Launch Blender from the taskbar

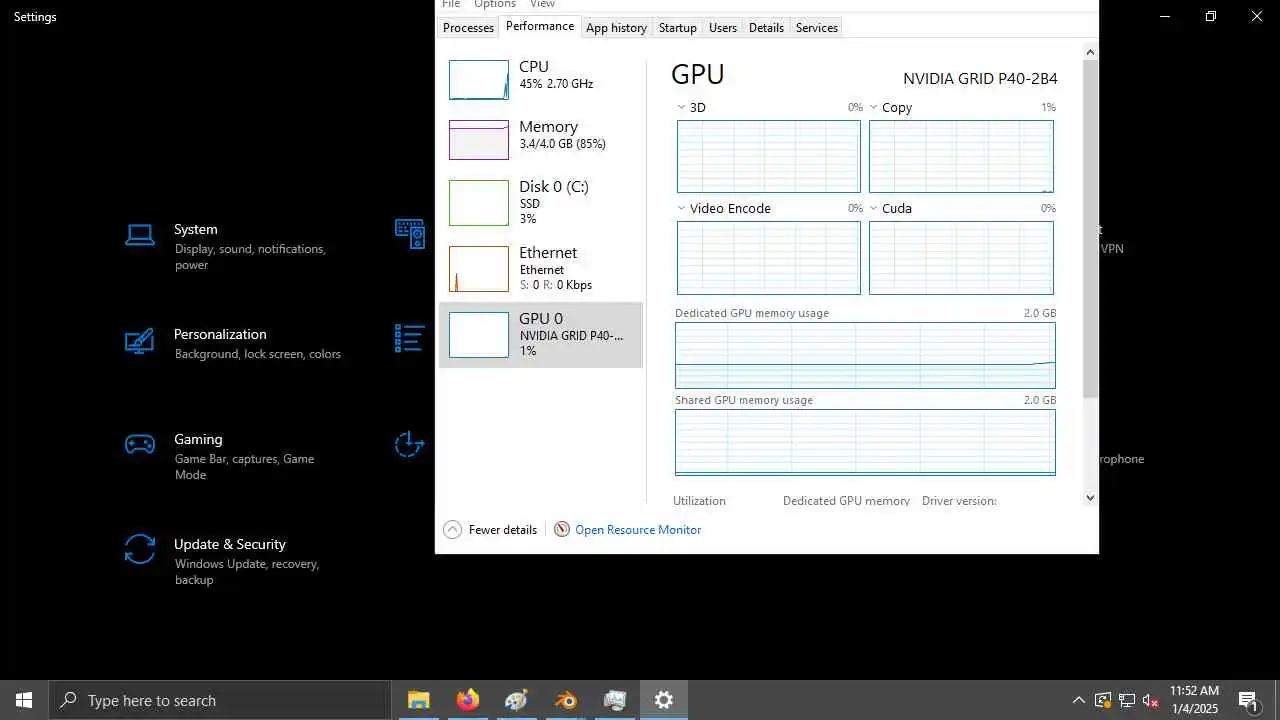(565, 700)
